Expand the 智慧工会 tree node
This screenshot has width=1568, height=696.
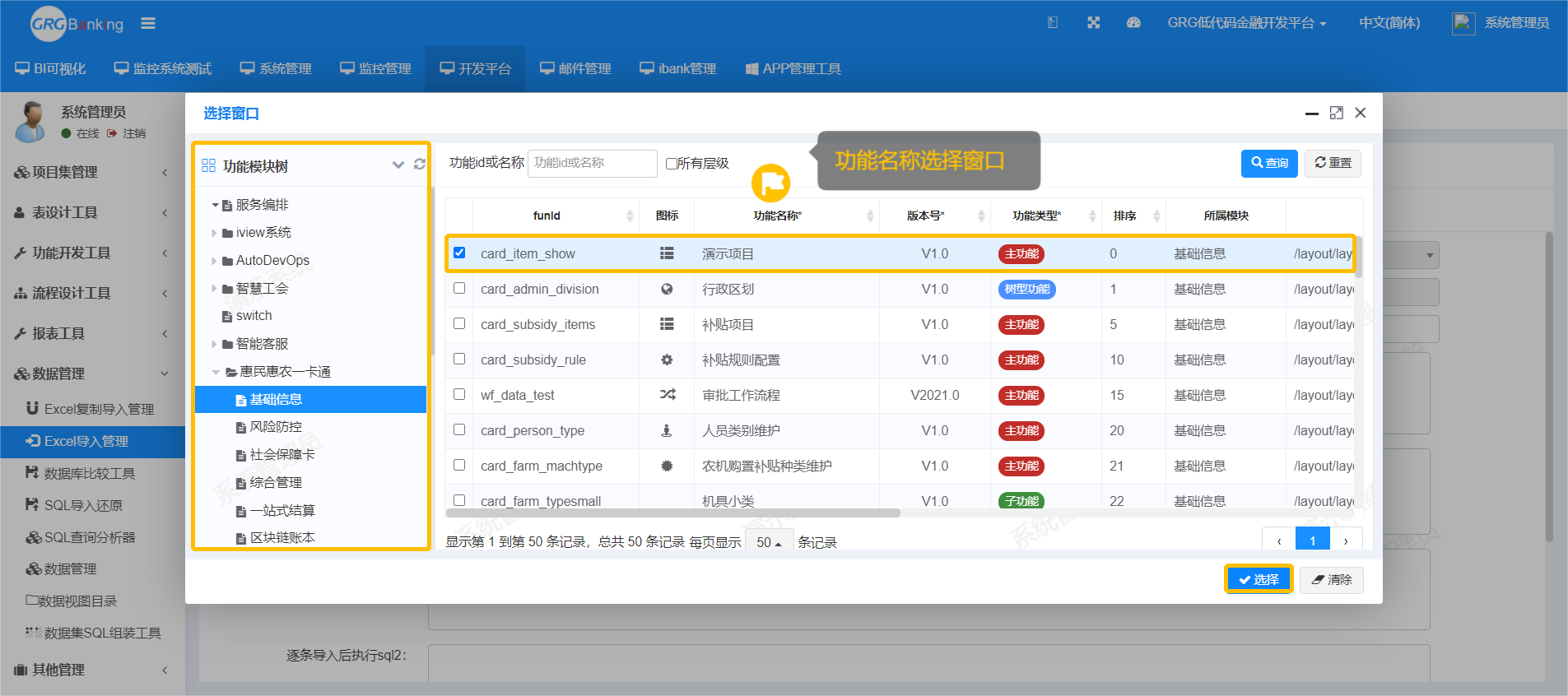(215, 289)
